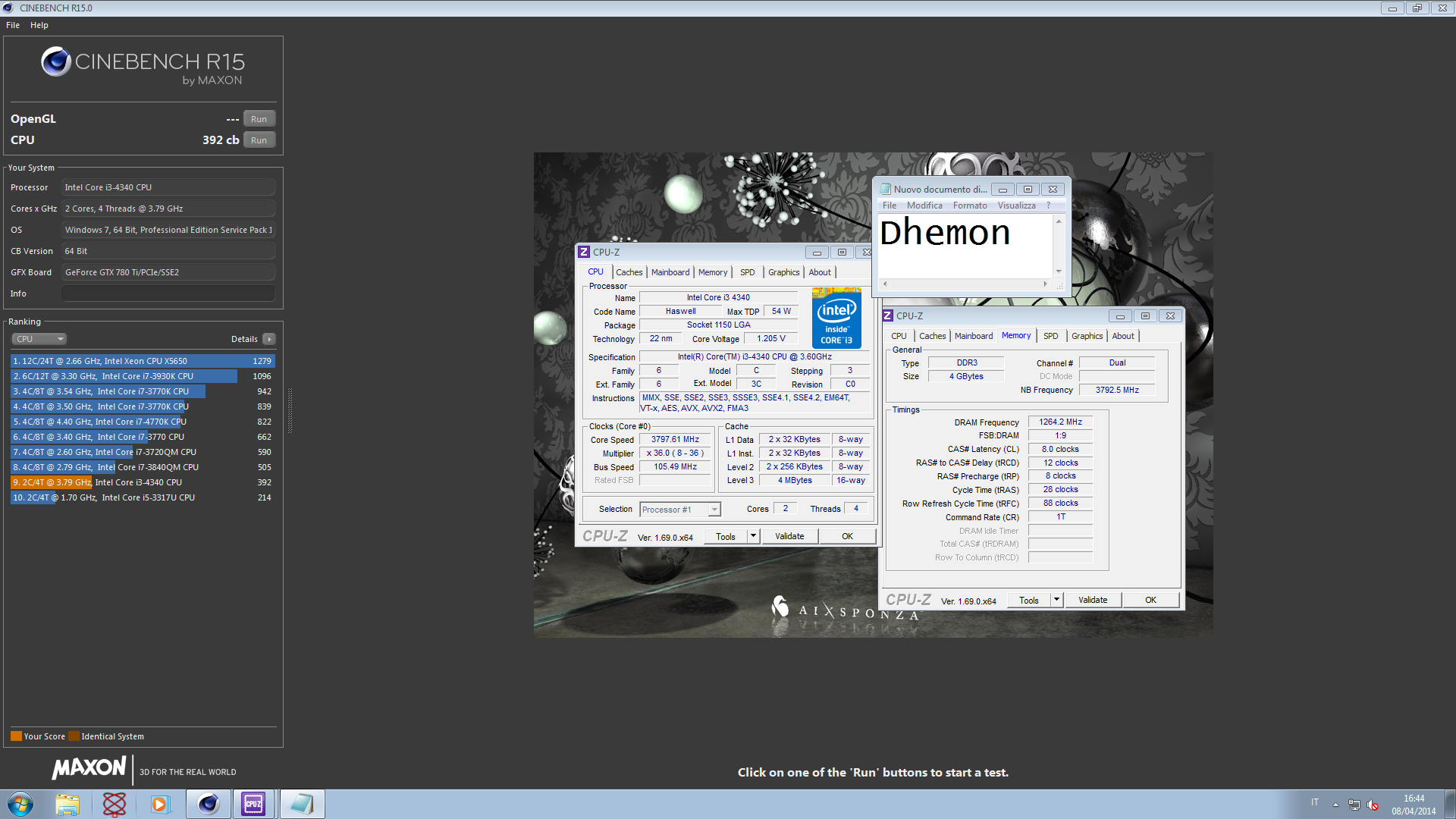The image size is (1456, 819).
Task: Open the Formato menu in Notepad
Action: (x=970, y=206)
